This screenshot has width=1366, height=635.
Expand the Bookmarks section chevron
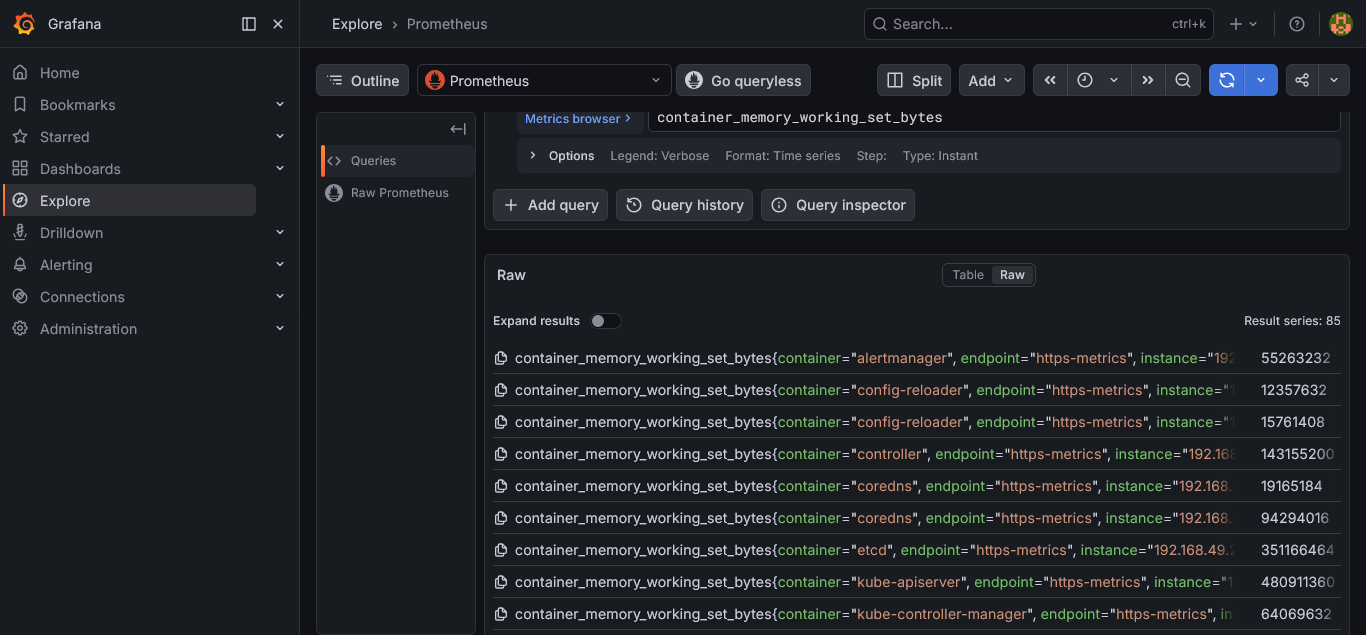[280, 104]
